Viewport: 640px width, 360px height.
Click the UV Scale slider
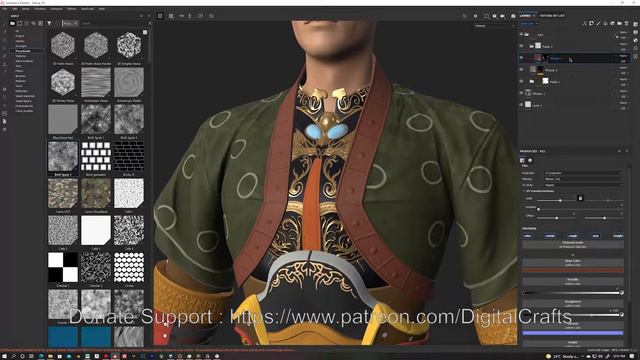click(x=556, y=200)
